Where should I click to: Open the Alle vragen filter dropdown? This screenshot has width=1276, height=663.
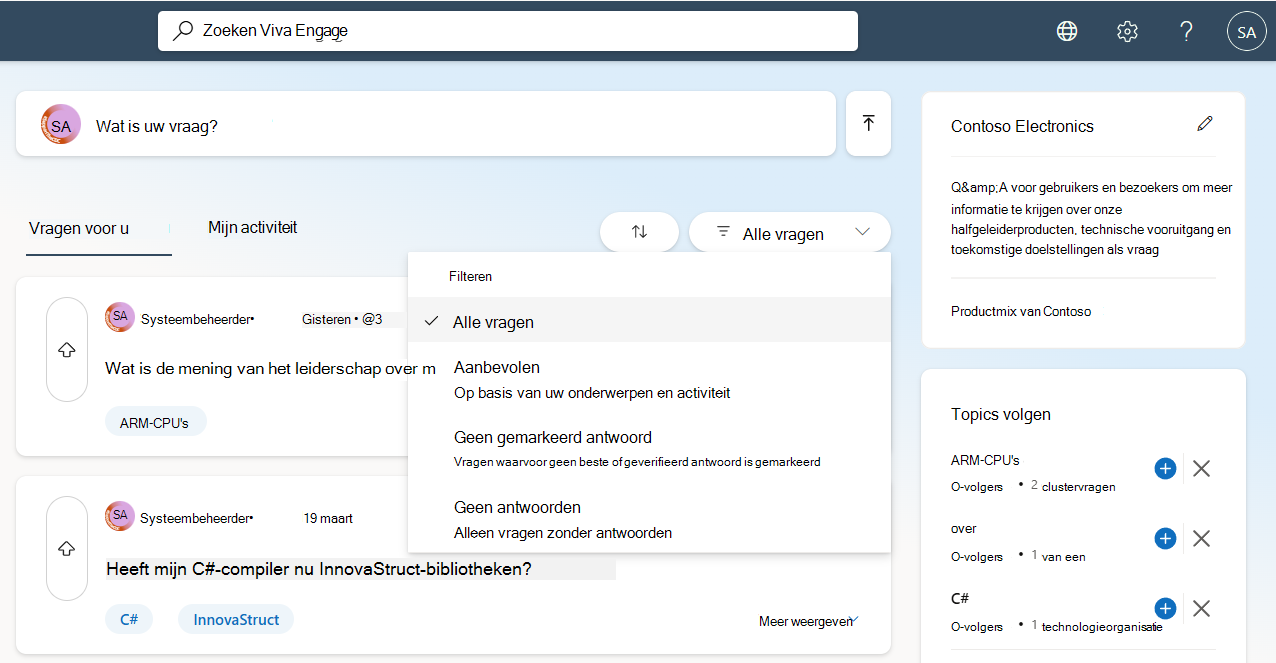(x=790, y=232)
